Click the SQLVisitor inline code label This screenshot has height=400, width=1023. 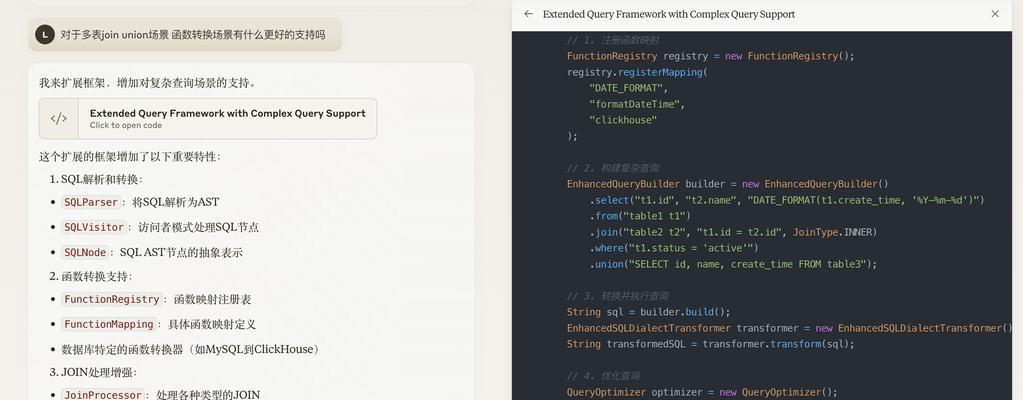pyautogui.click(x=94, y=227)
